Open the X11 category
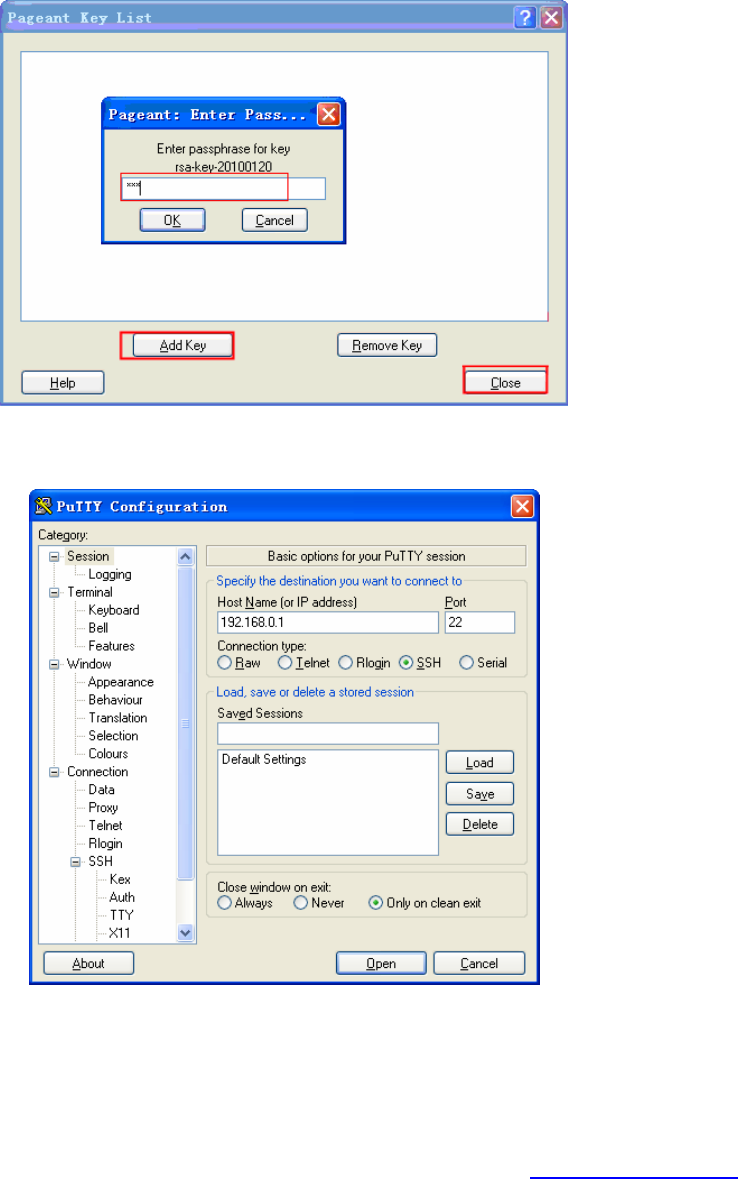This screenshot has width=738, height=1179. (x=119, y=933)
